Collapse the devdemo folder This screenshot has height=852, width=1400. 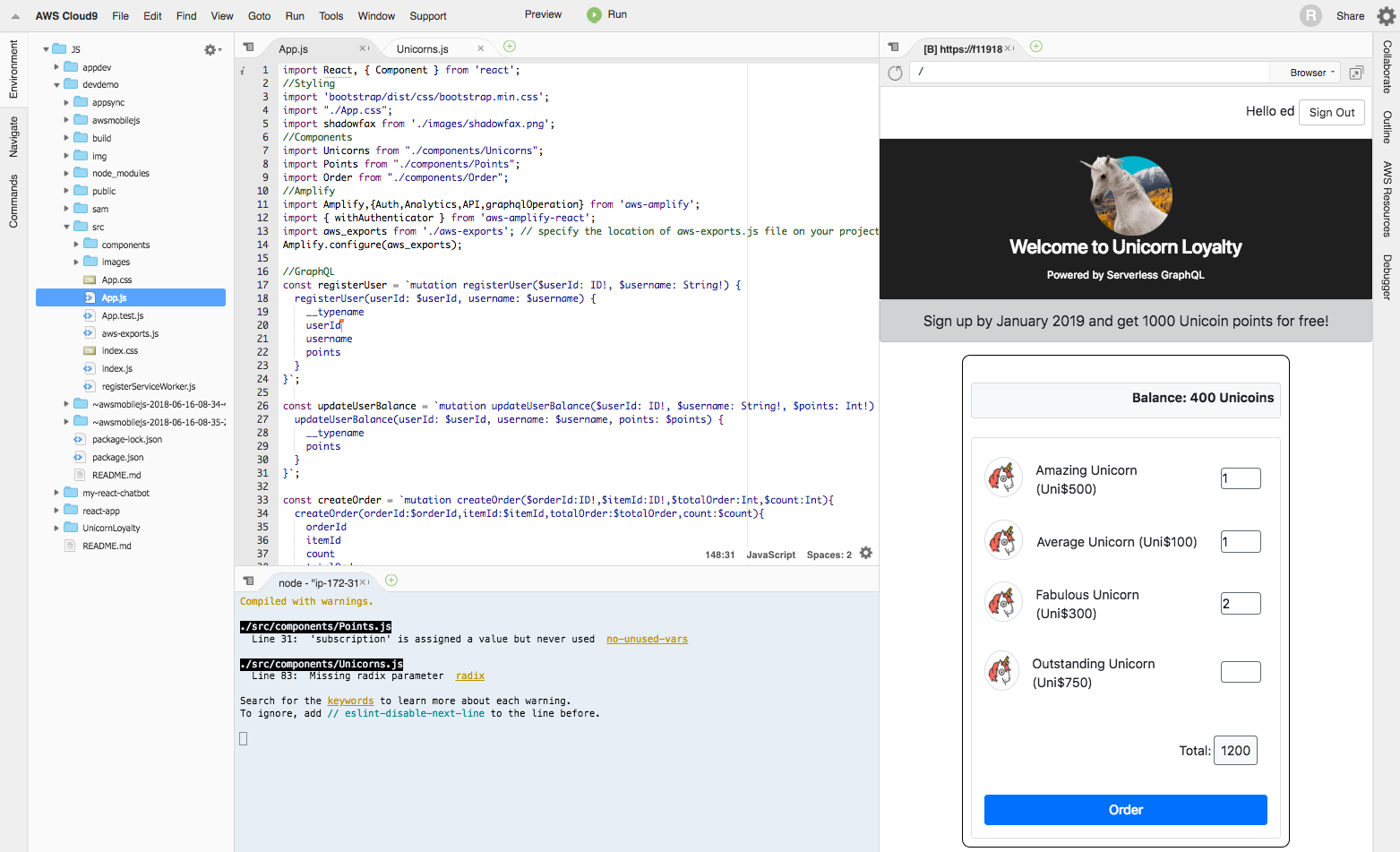coord(56,85)
